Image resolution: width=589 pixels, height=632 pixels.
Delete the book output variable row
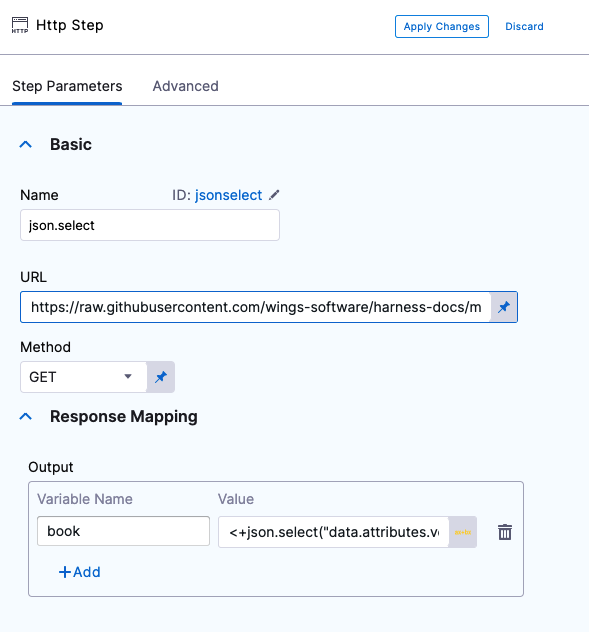tap(505, 532)
